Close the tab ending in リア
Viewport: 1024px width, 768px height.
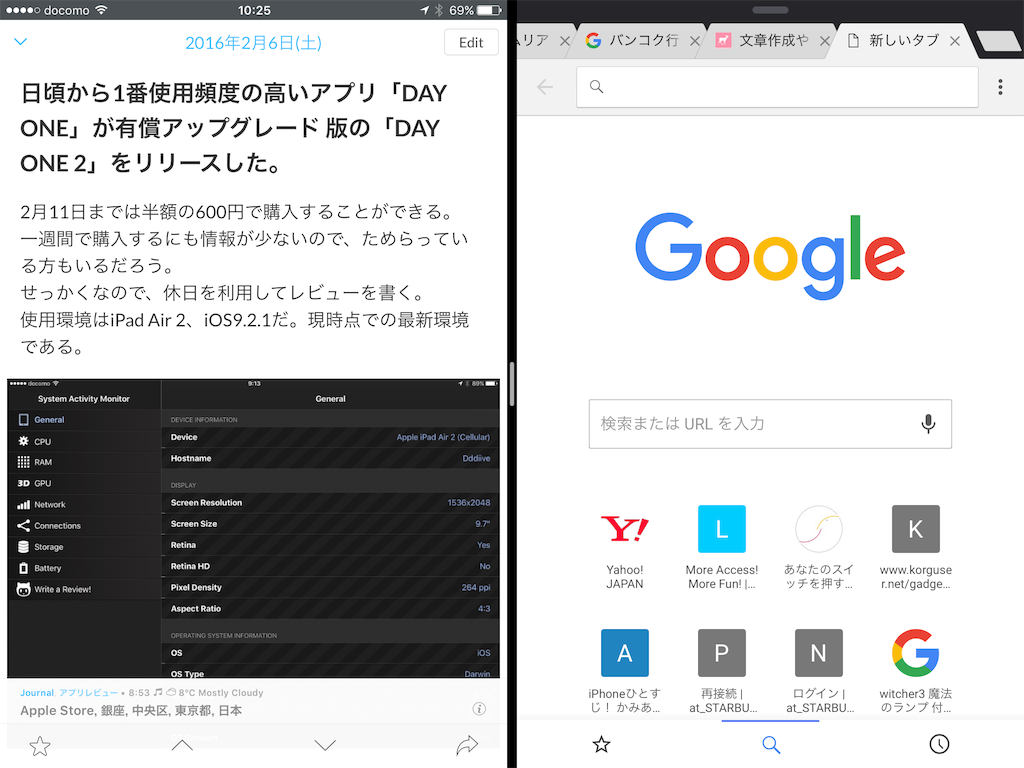(x=565, y=41)
